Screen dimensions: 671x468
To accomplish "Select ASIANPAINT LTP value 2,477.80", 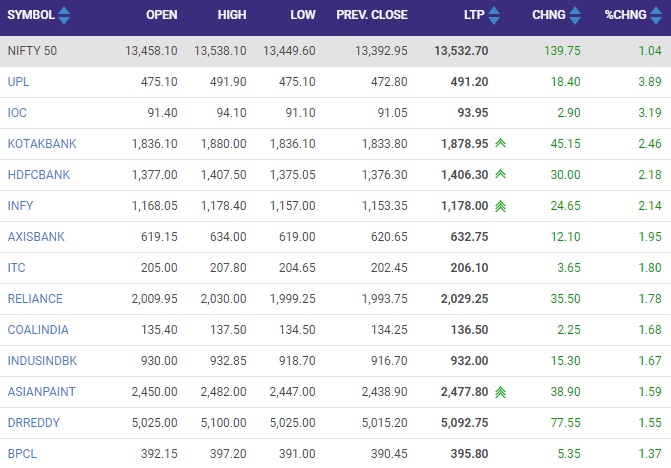I will (465, 392).
